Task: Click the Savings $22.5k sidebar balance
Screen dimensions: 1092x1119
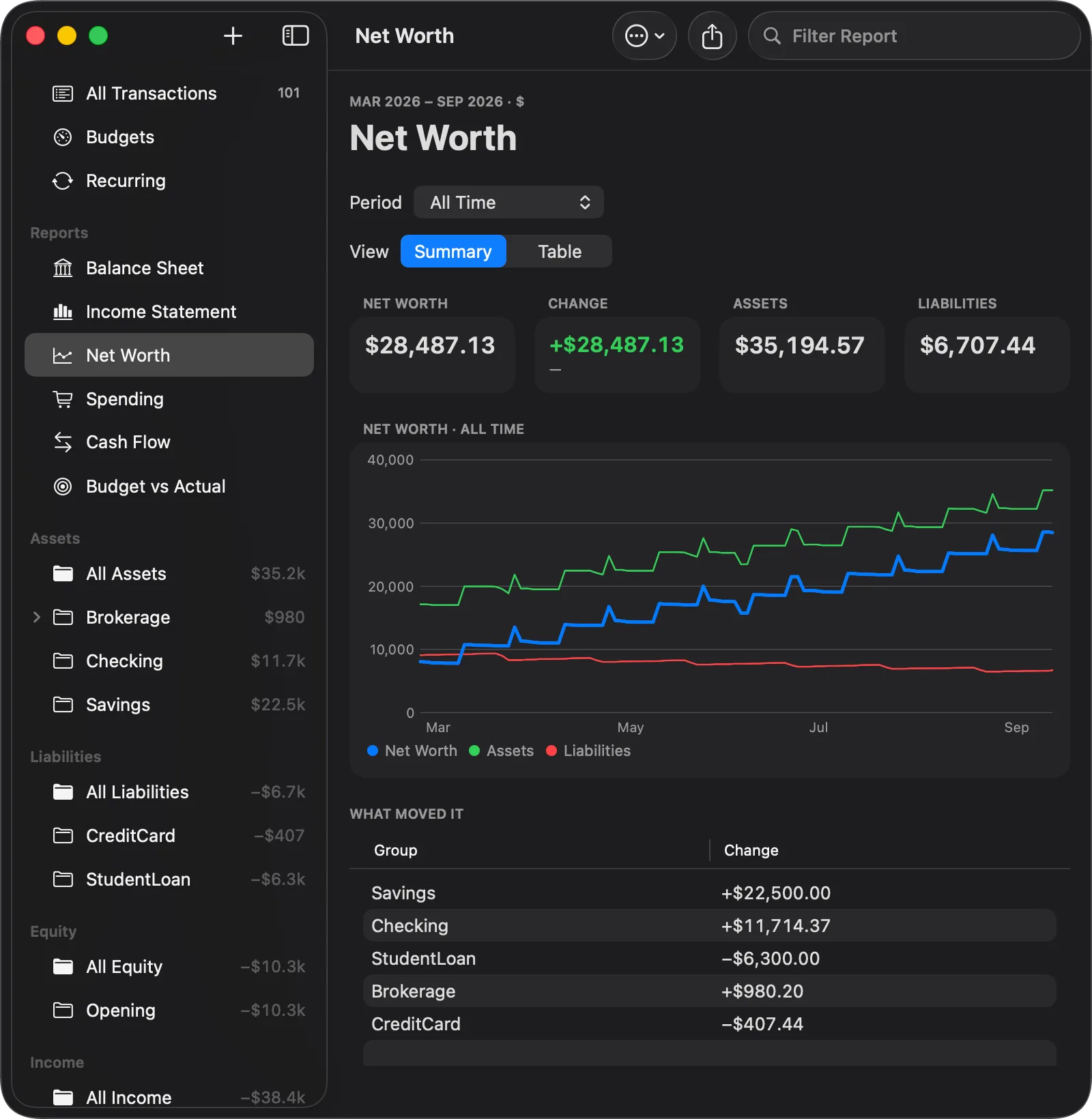Action: [x=278, y=705]
